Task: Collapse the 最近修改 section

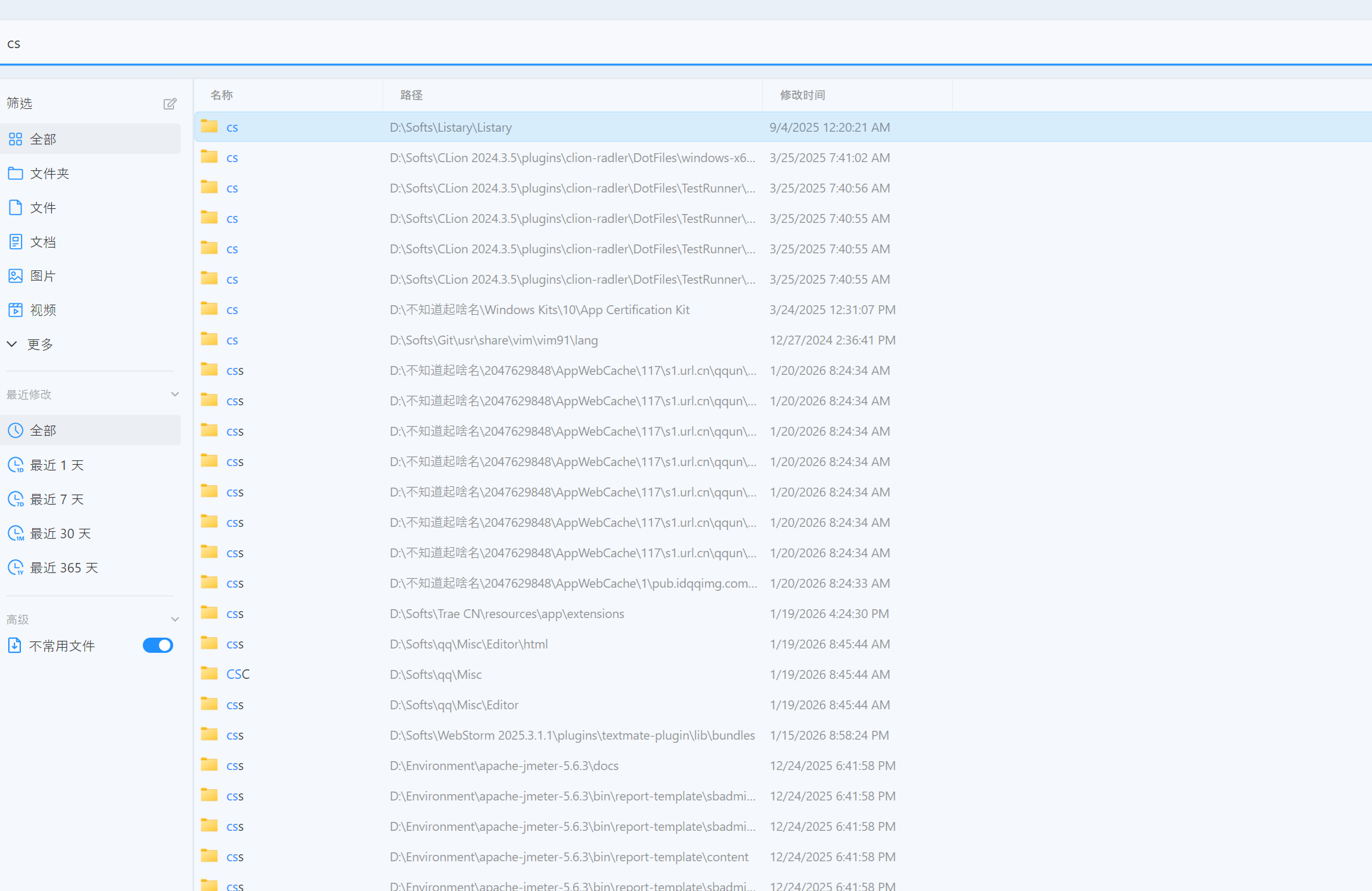Action: tap(175, 395)
